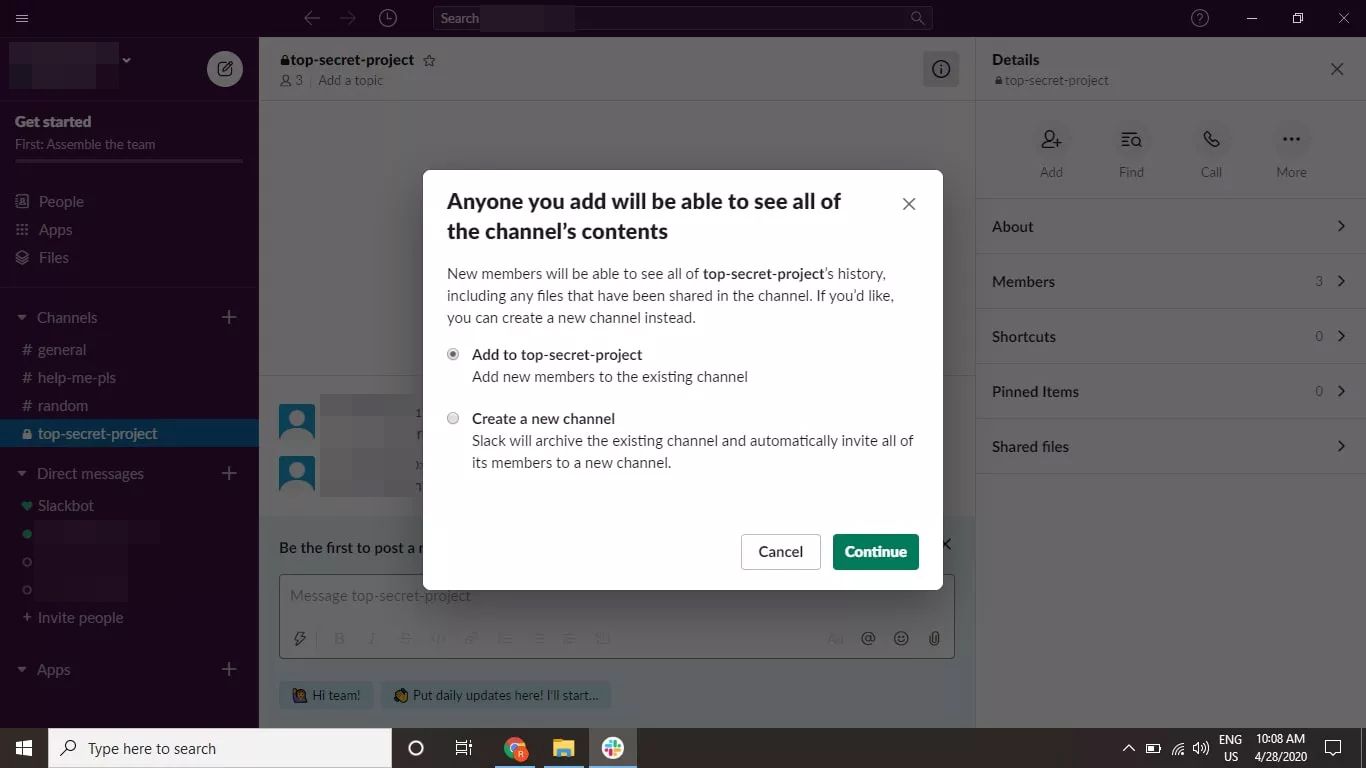
Task: Expand the Shortcuts section
Action: click(x=1171, y=336)
